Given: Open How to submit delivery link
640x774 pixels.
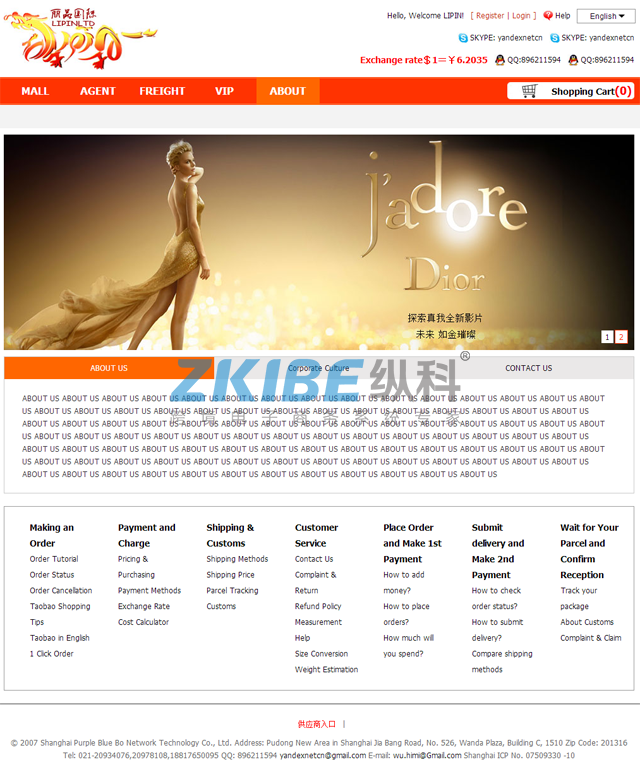Looking at the screenshot, I should pos(497,630).
